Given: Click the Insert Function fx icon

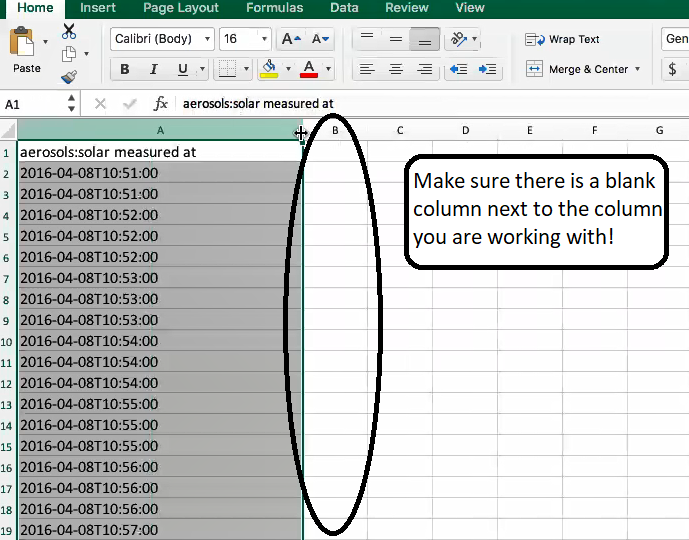Looking at the screenshot, I should click(160, 104).
